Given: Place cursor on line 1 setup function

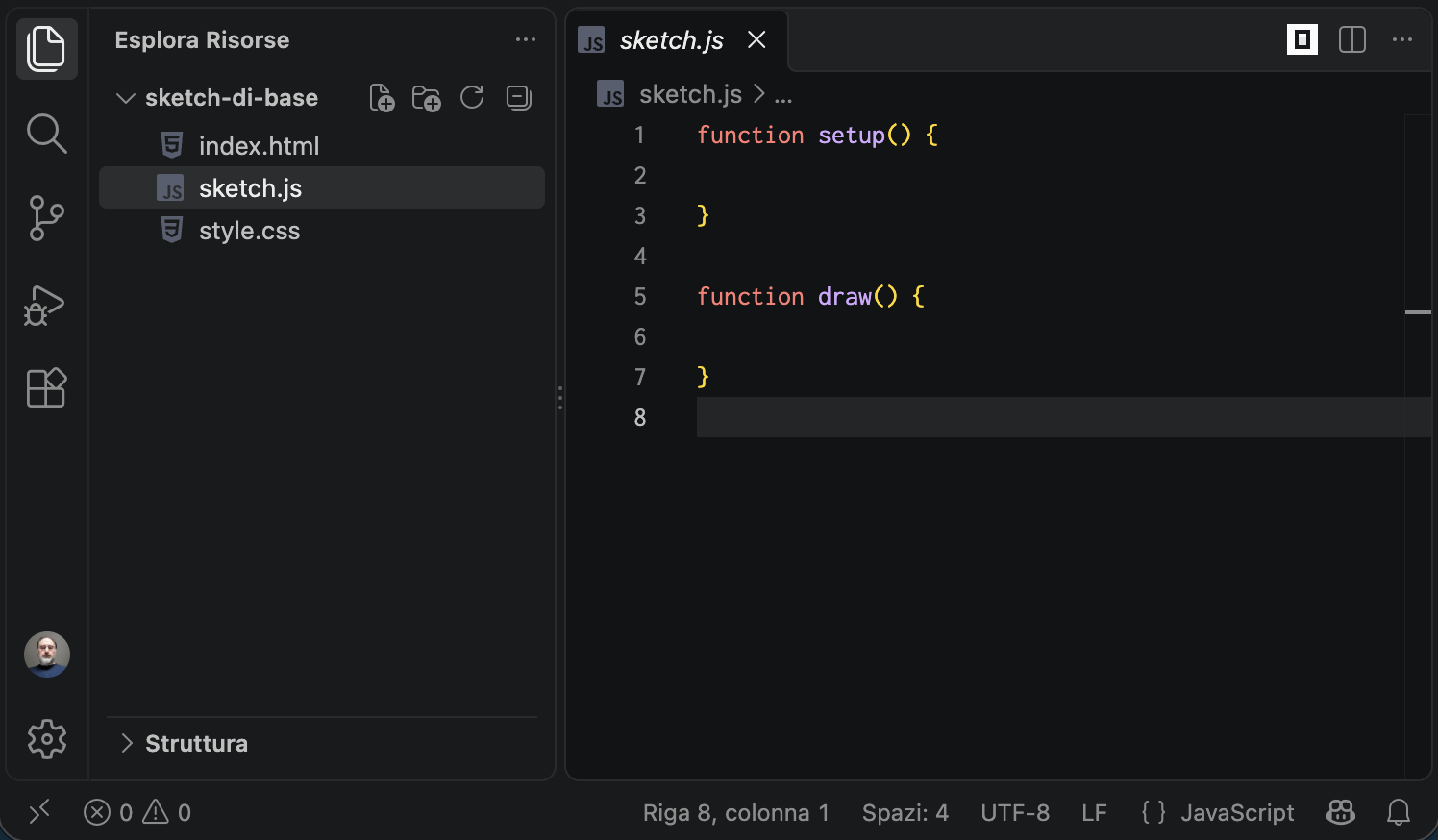Looking at the screenshot, I should click(x=817, y=136).
